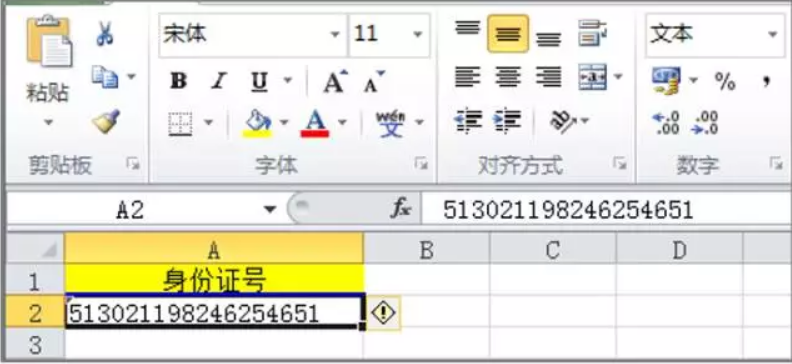This screenshot has height=364, width=792.
Task: Click the Increase Decimal icon
Action: (x=666, y=123)
